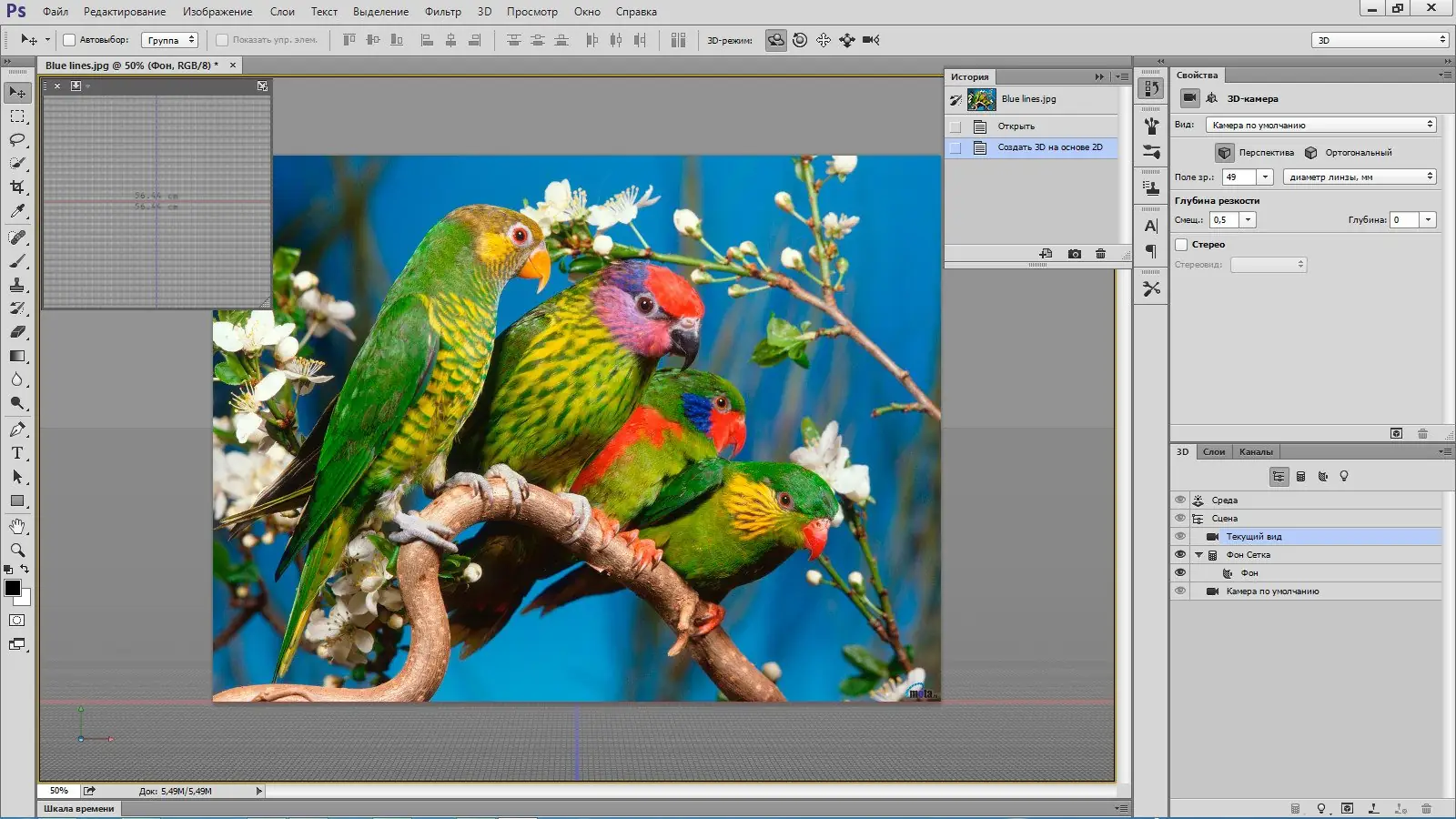1456x819 pixels.
Task: Click the Перспектива button
Action: [x=1225, y=153]
